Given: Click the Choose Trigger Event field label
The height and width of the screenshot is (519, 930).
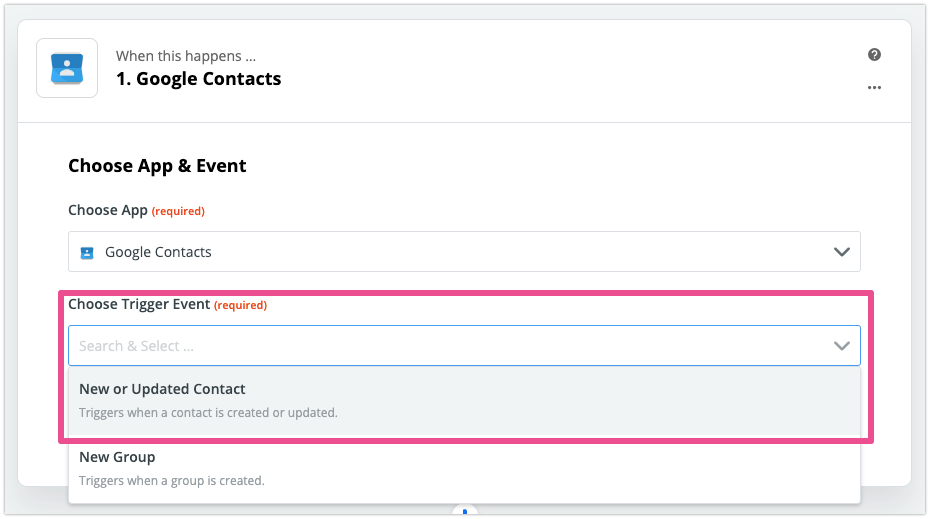Looking at the screenshot, I should pos(138,304).
